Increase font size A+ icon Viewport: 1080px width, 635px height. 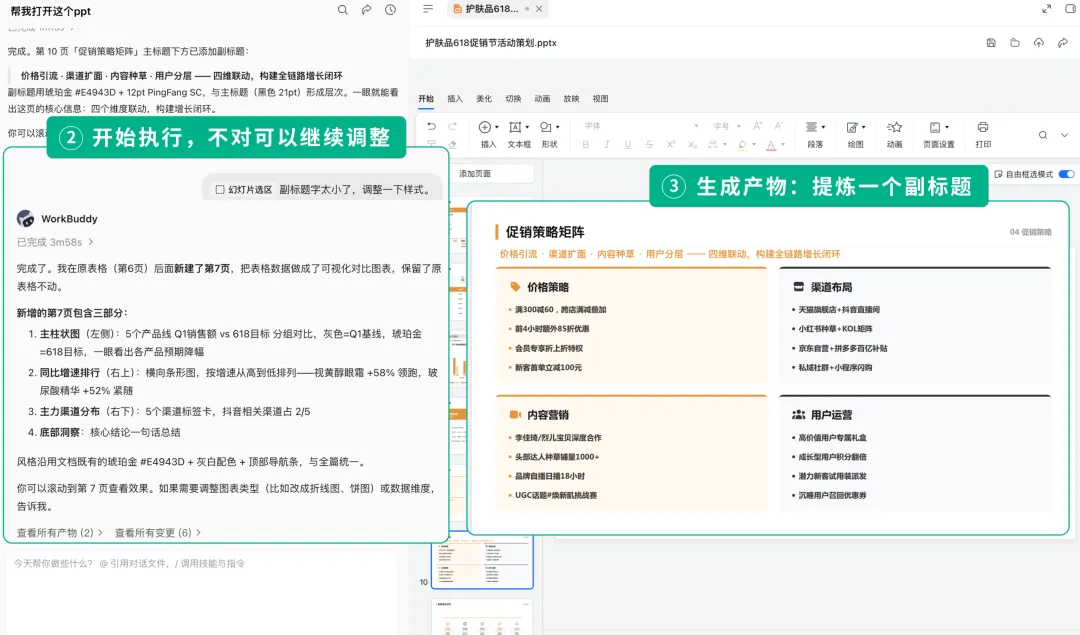758,126
